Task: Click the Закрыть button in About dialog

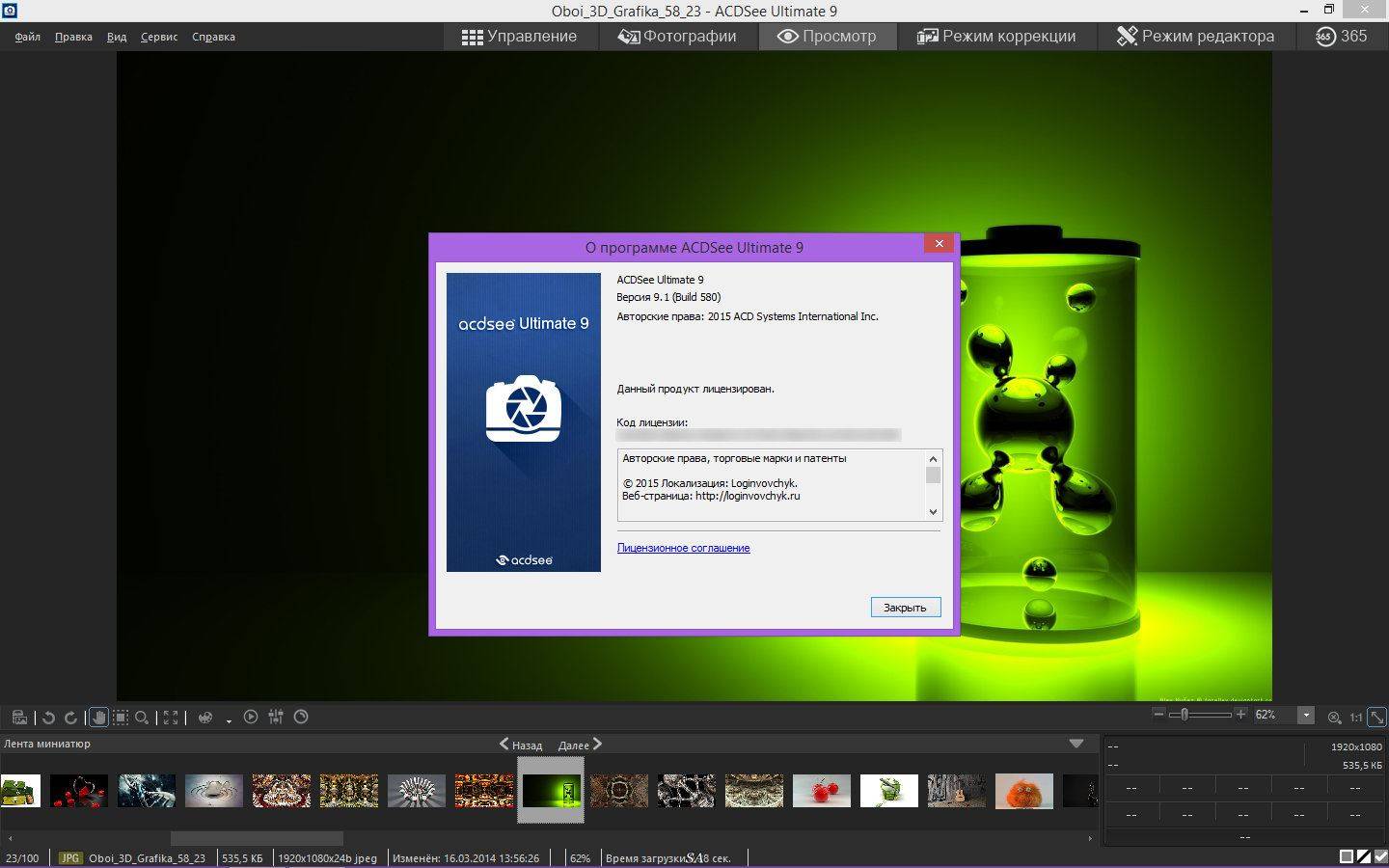Action: pos(905,608)
